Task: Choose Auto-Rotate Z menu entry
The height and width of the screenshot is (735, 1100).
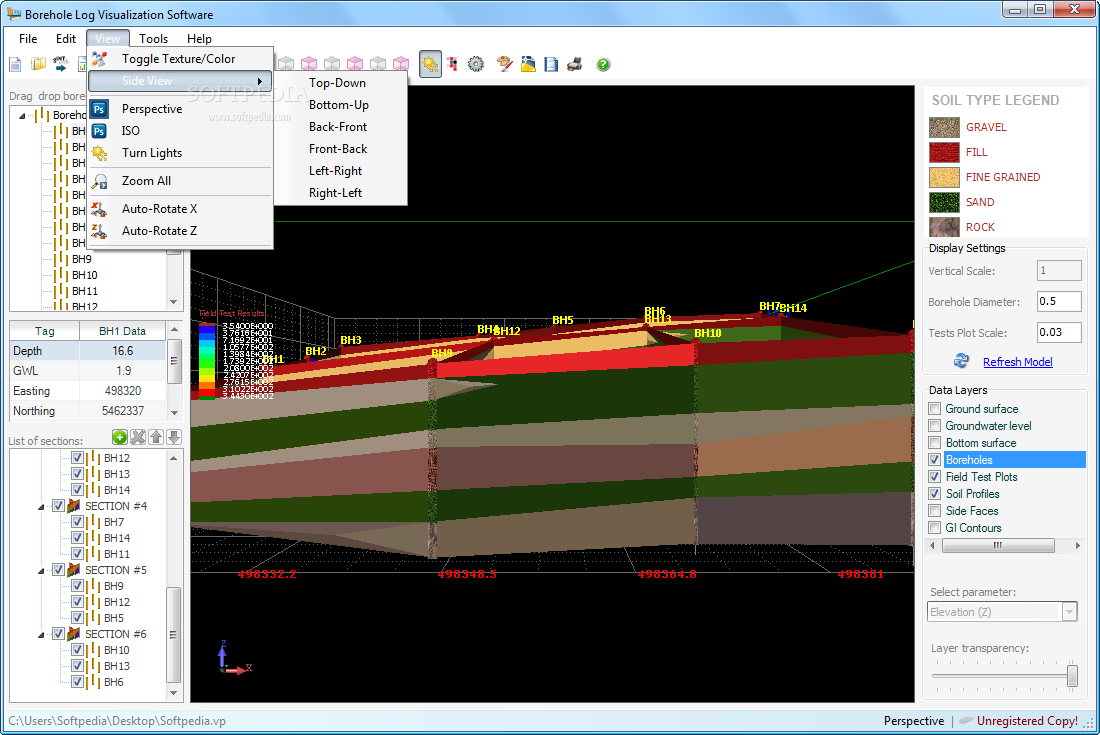Action: pyautogui.click(x=180, y=231)
